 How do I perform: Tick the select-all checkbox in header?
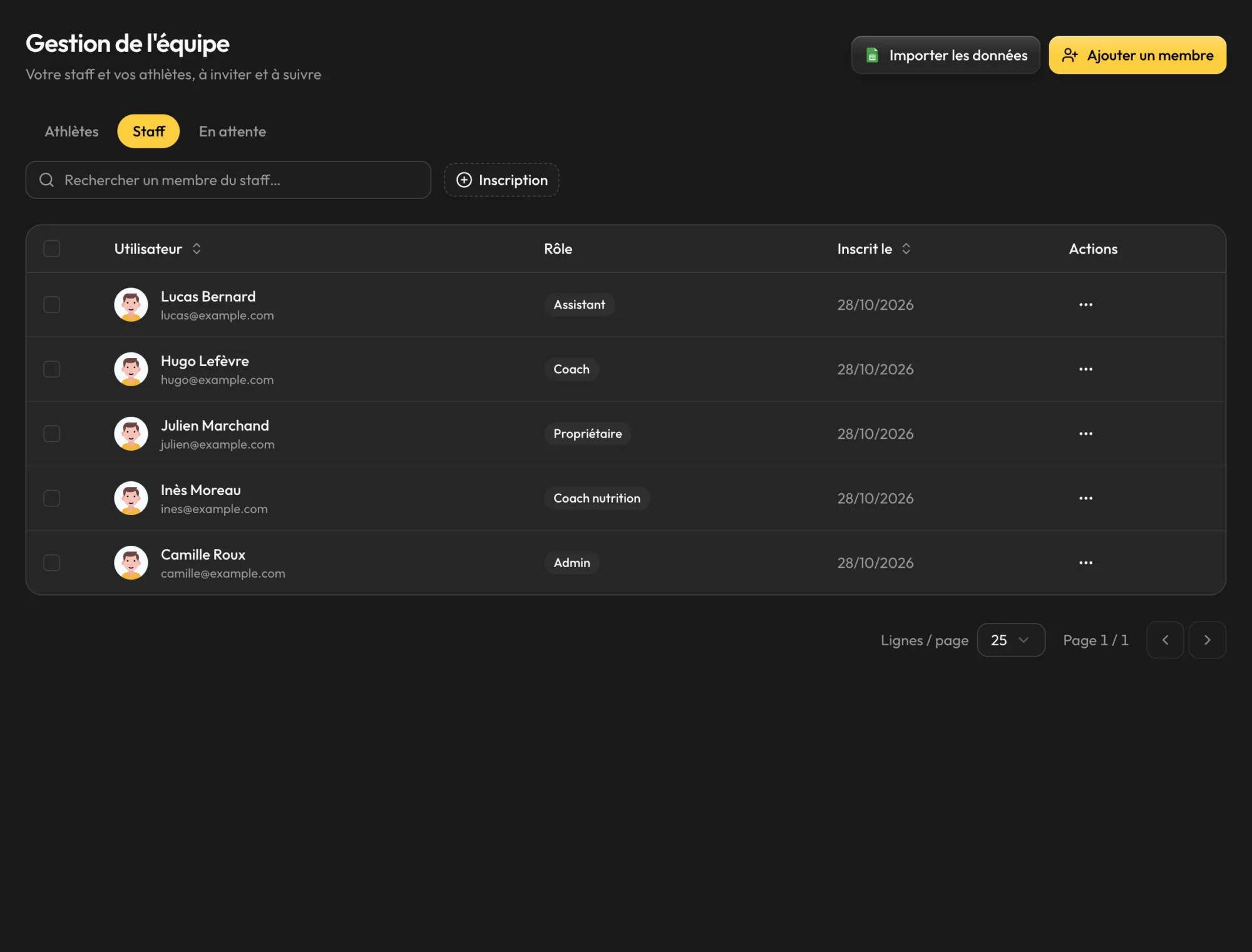tap(52, 248)
